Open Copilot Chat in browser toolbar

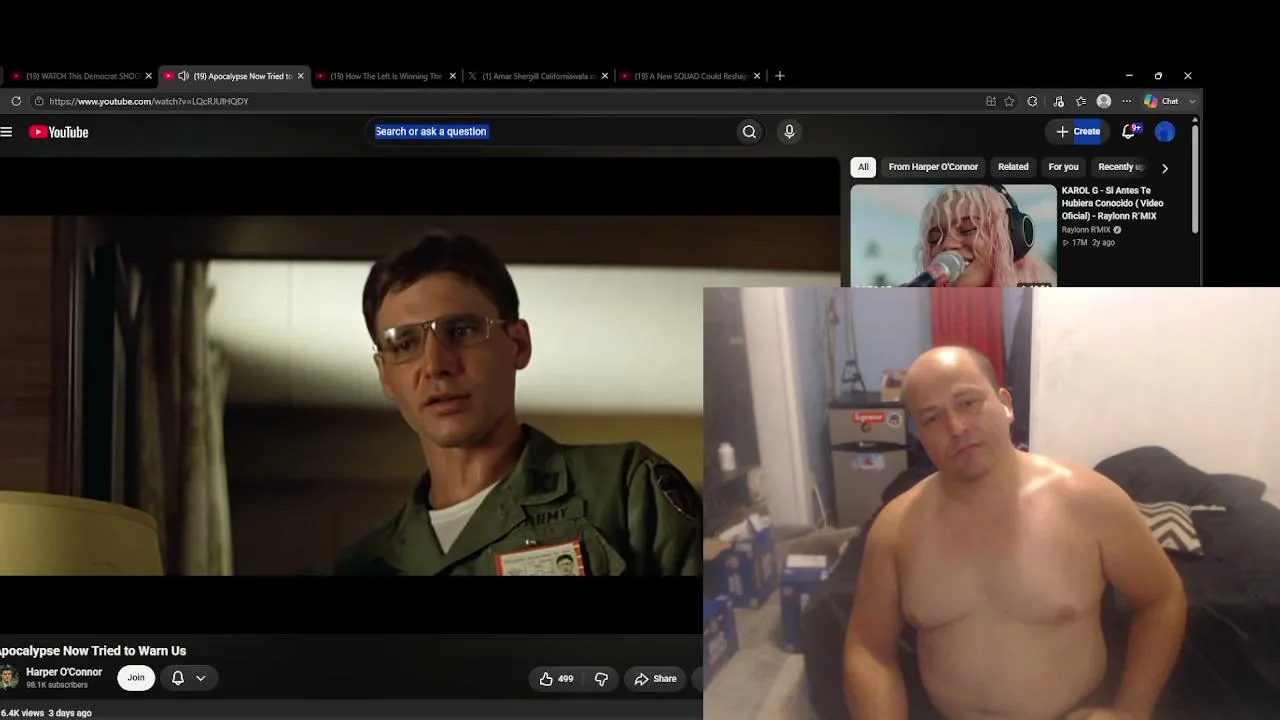pos(1161,101)
